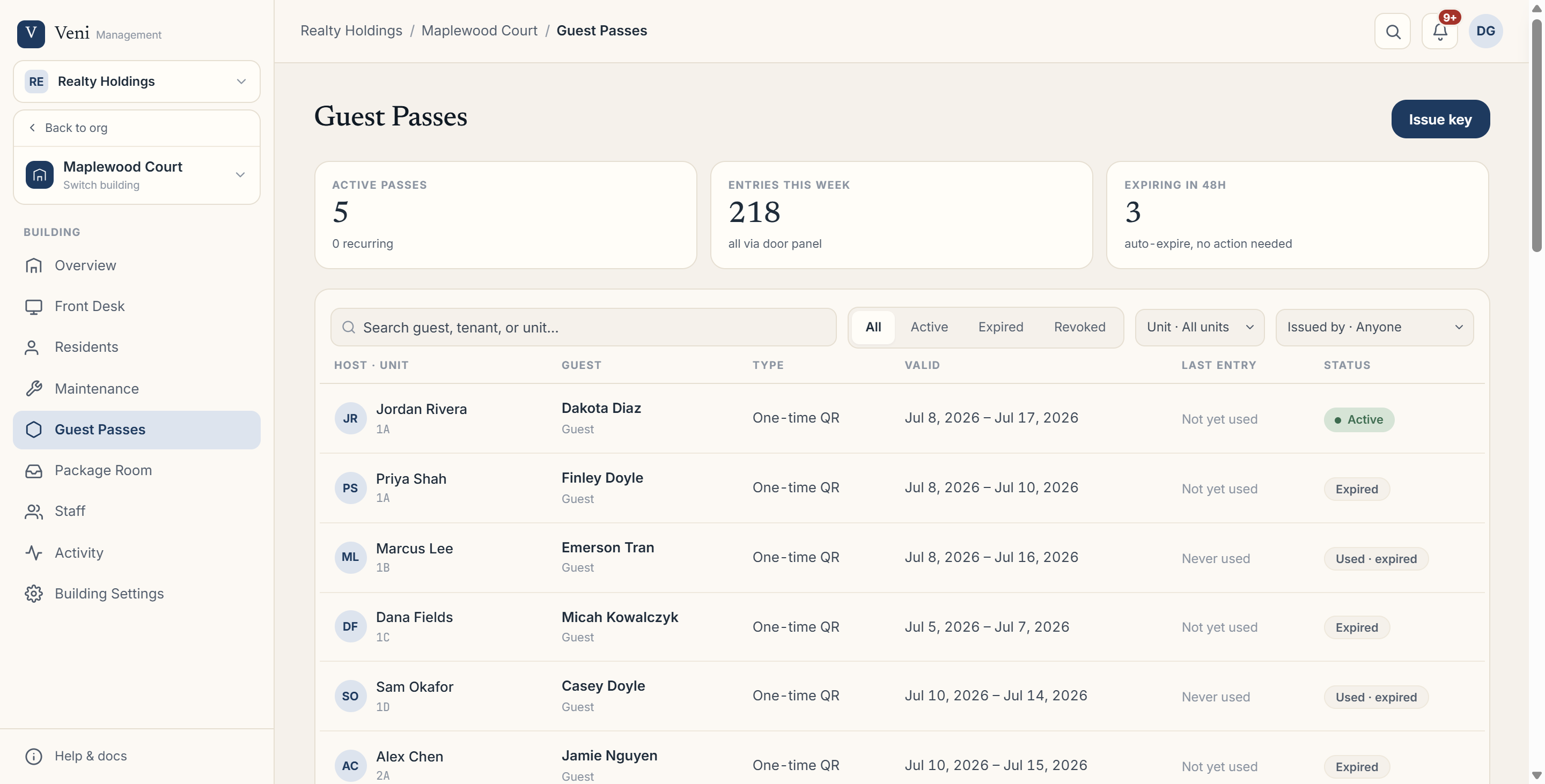Open Building Settings page
Viewport: 1545px width, 784px height.
[x=137, y=594]
